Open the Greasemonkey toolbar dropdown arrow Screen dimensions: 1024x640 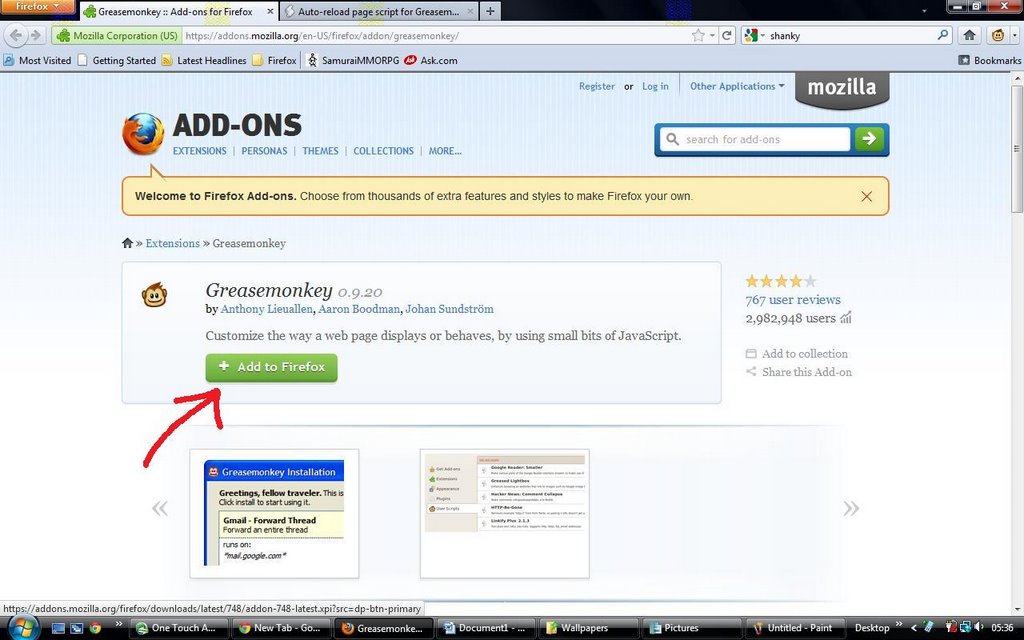1014,35
